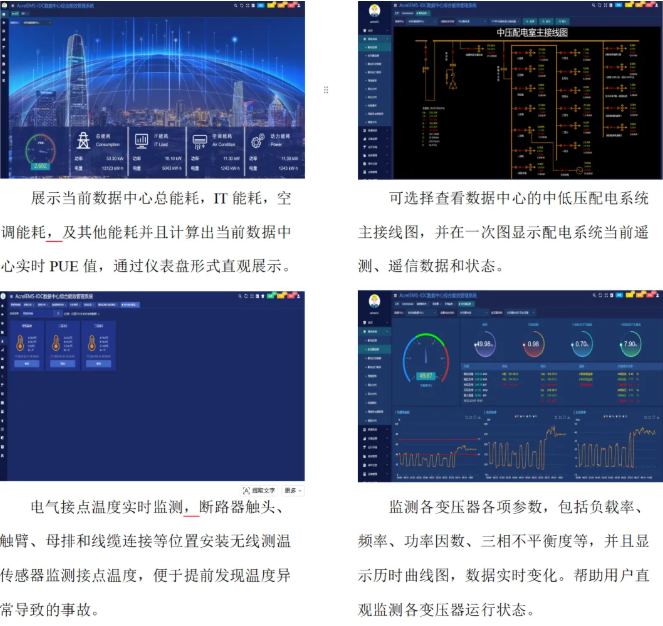Select the temperature monitoring screenshot image
Image resolution: width=663 pixels, height=626 pixels.
(x=152, y=386)
